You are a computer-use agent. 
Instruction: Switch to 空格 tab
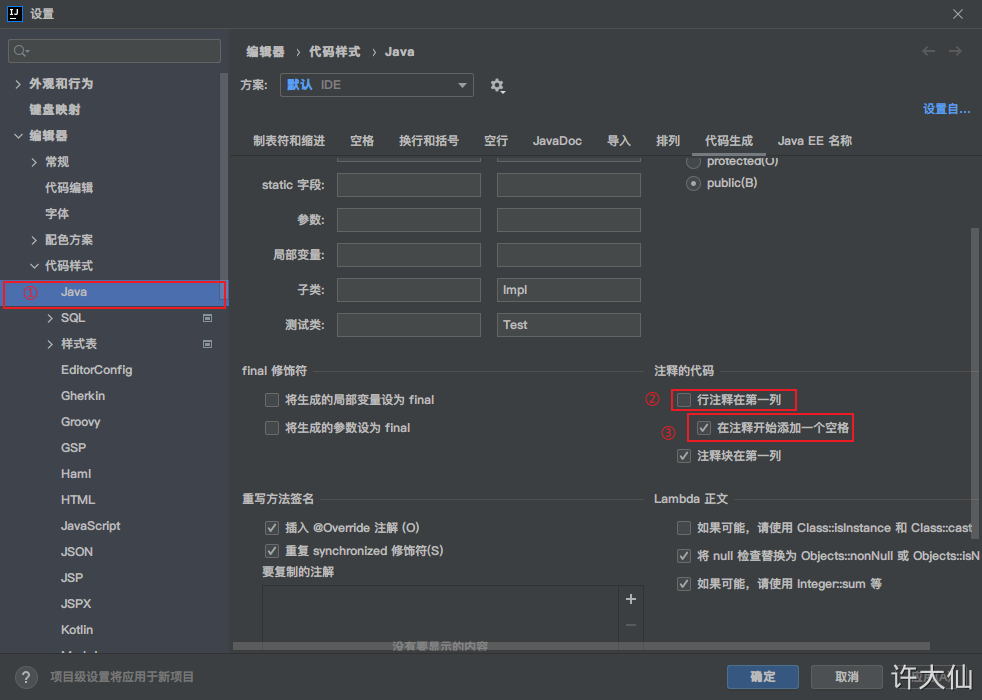click(361, 141)
